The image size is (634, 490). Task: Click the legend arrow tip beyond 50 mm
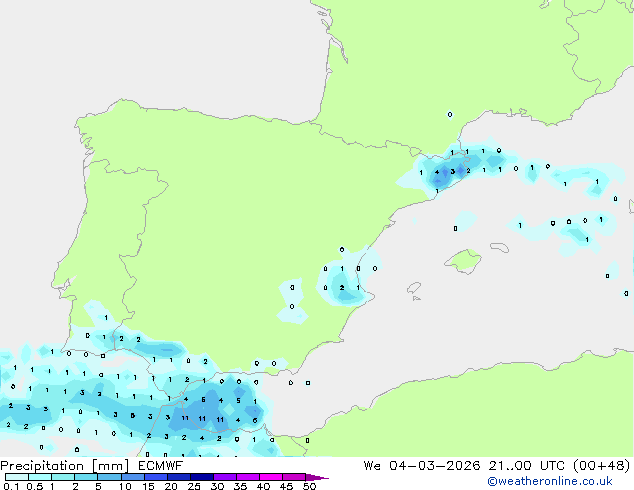[x=317, y=477]
